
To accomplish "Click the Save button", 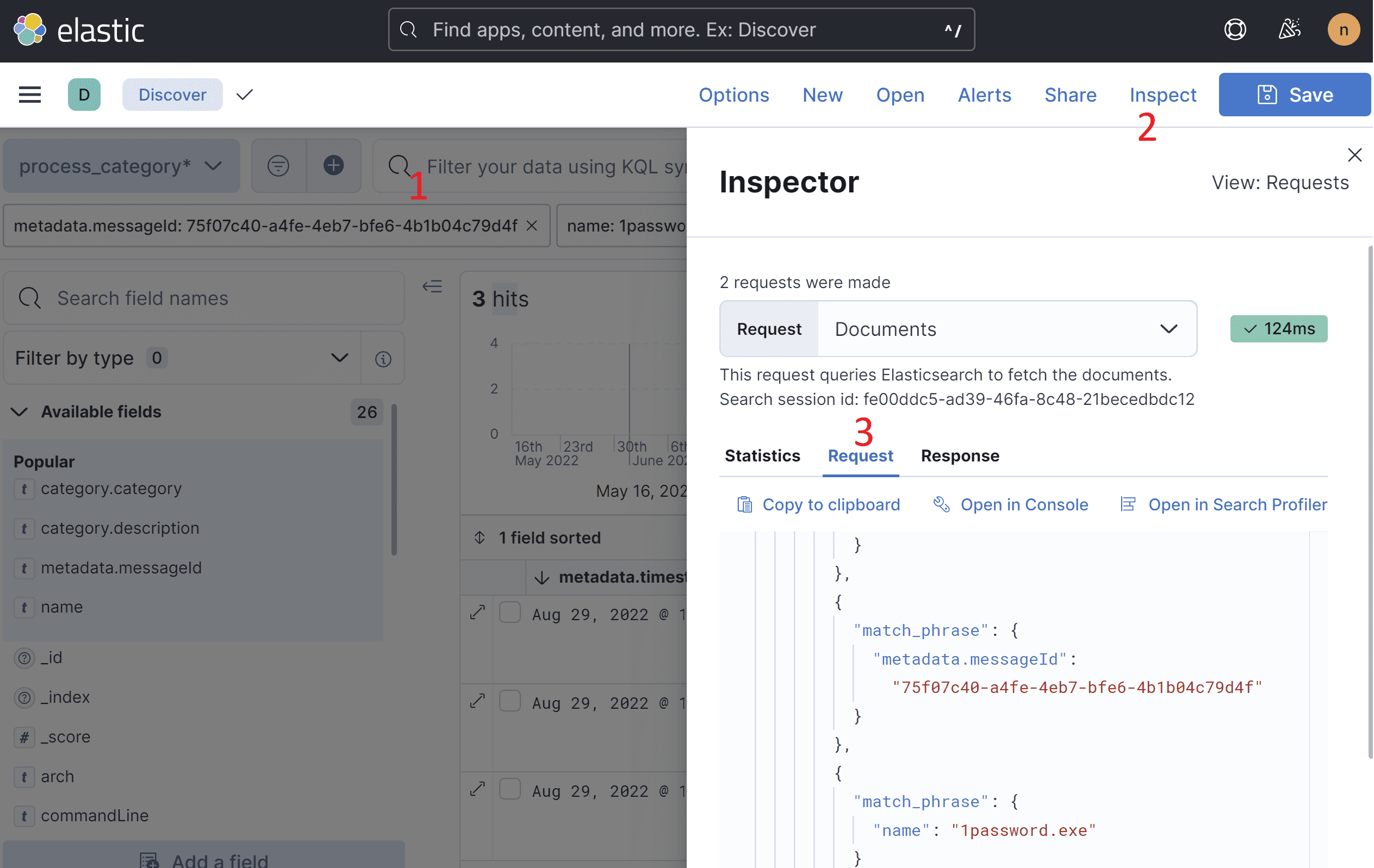I will [1294, 94].
